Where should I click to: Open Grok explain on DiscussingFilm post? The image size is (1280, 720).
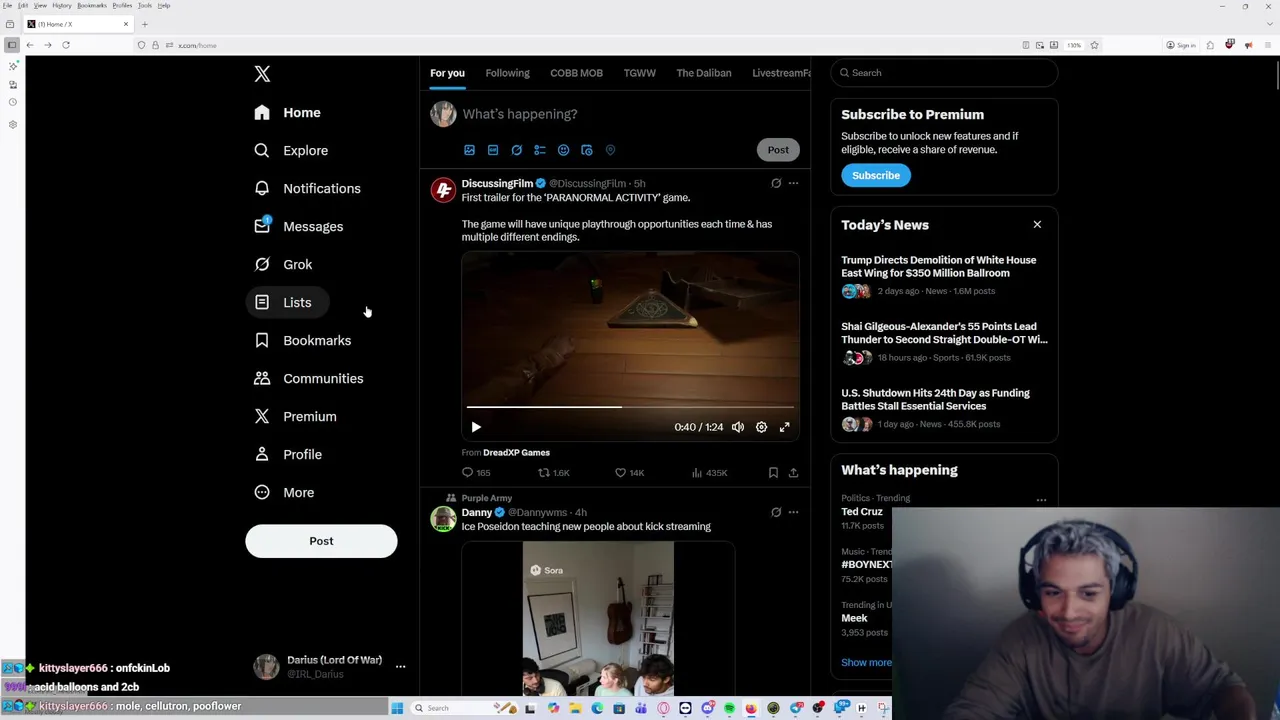pyautogui.click(x=776, y=184)
